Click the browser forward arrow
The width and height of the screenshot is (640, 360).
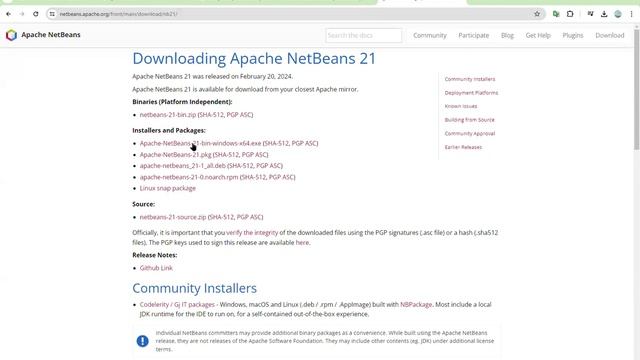click(22, 14)
